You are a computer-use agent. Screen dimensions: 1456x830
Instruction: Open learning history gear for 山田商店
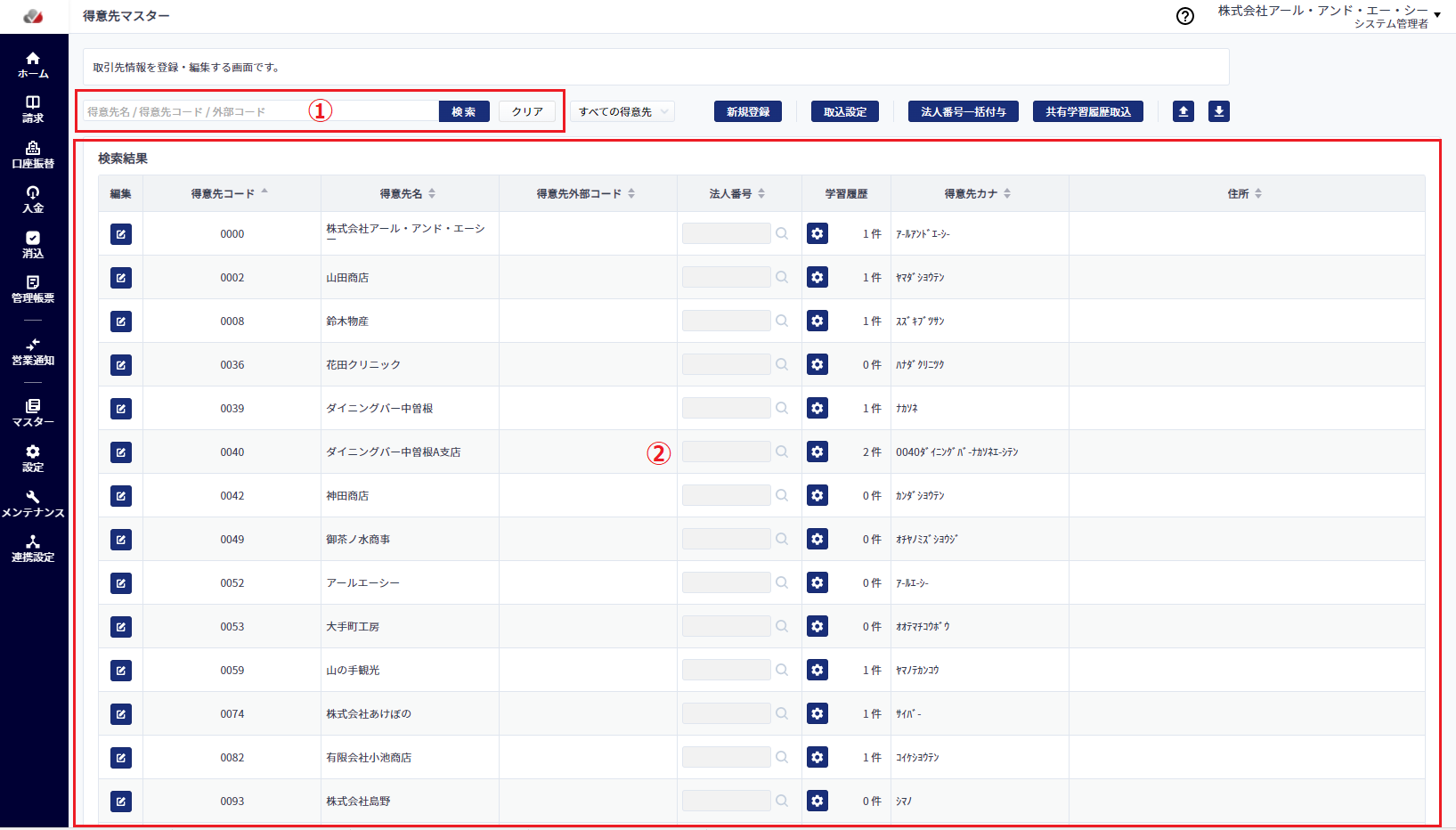[817, 277]
